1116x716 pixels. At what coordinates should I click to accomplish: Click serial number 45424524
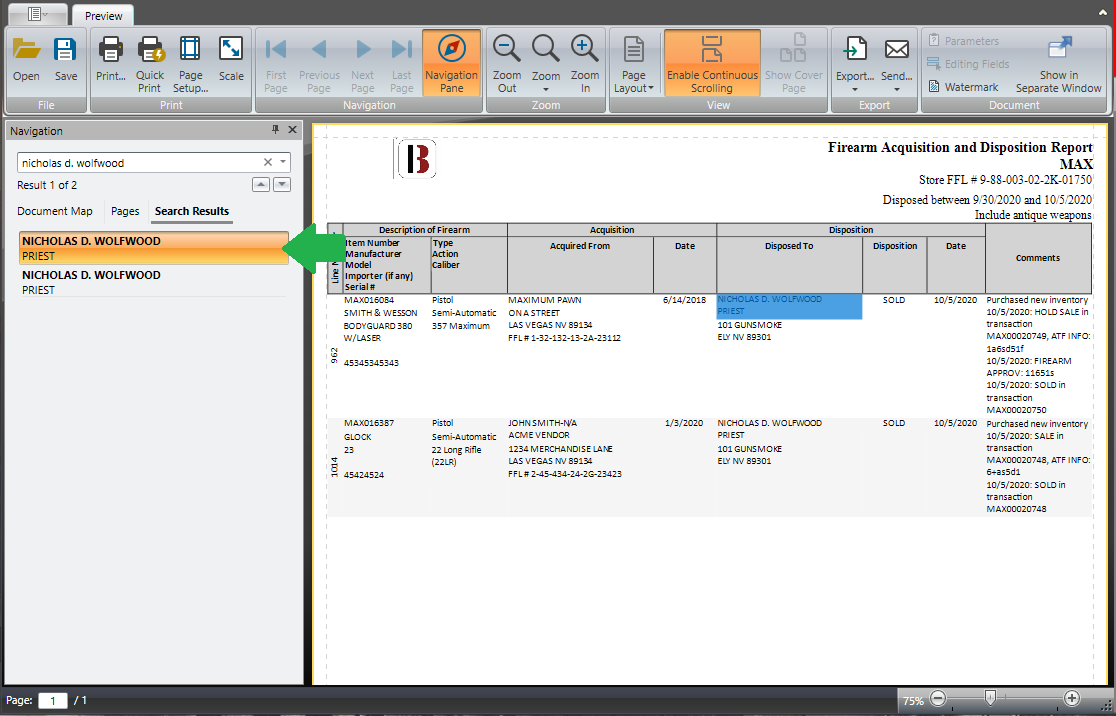click(x=364, y=475)
